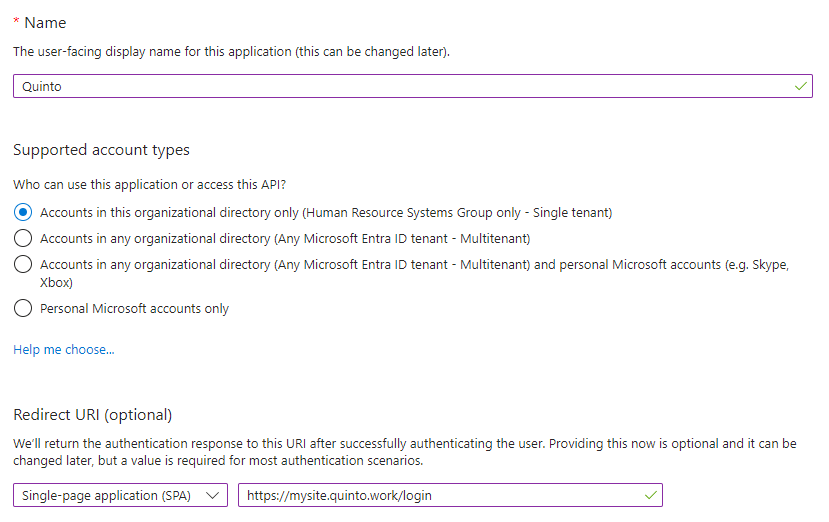Image resolution: width=829 pixels, height=522 pixels.
Task: Click the Redirect URI (optional) heading
Action: click(93, 414)
